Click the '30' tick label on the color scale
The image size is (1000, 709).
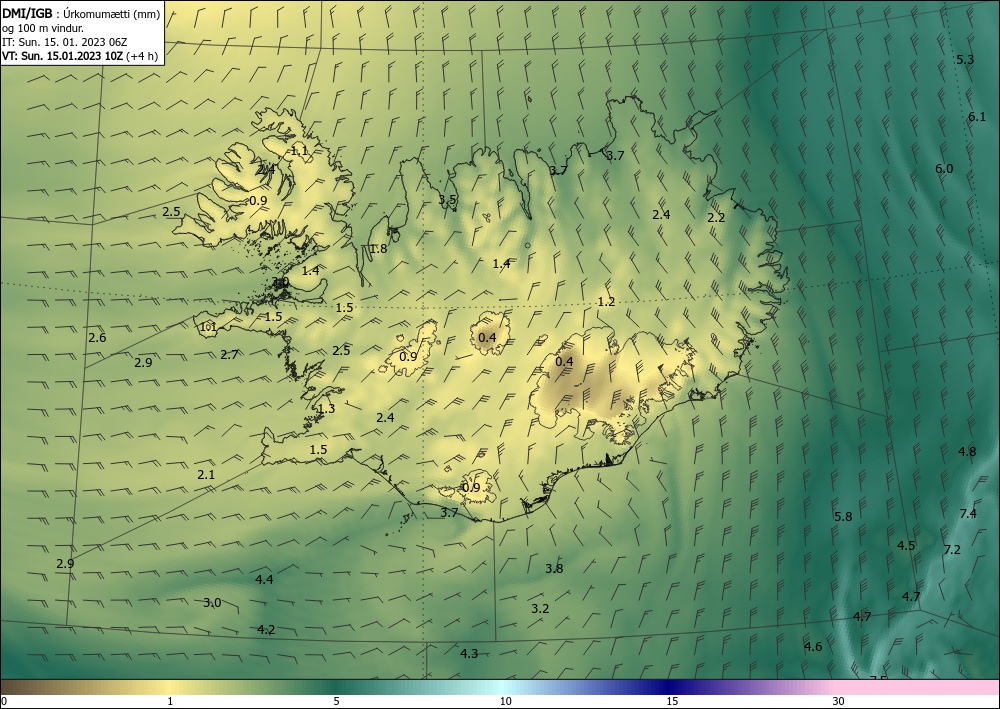[839, 701]
